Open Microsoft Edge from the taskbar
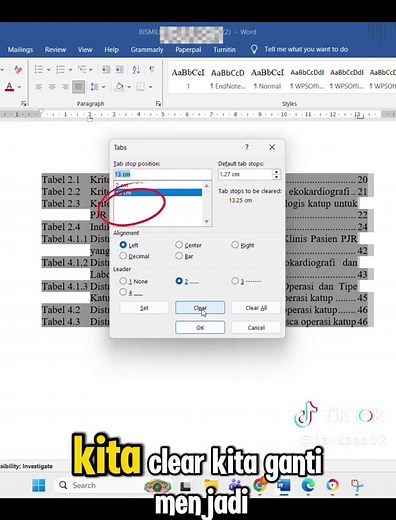This screenshot has width=396, height=520. tap(308, 485)
